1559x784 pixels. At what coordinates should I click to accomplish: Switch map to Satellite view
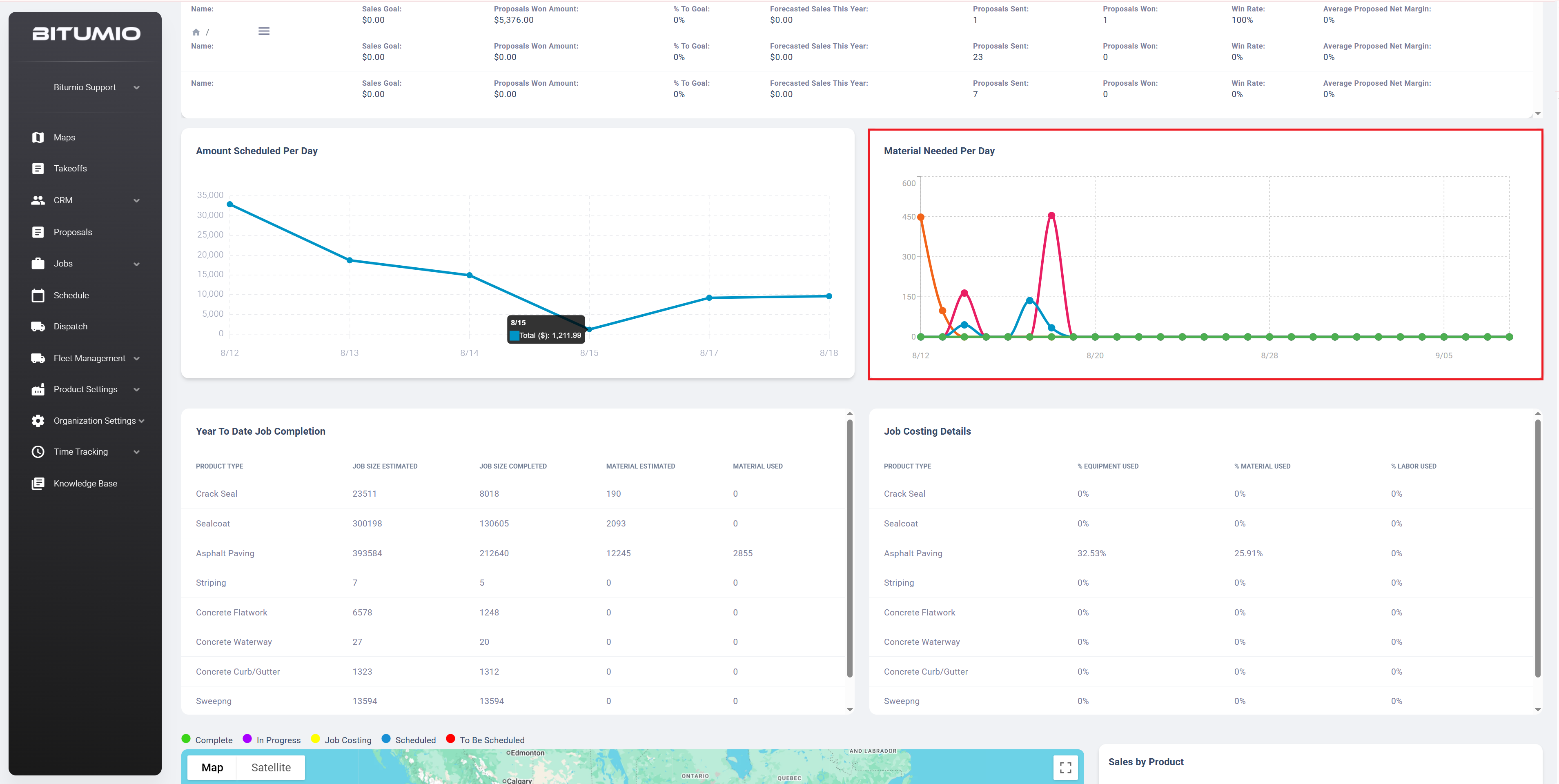tap(271, 767)
